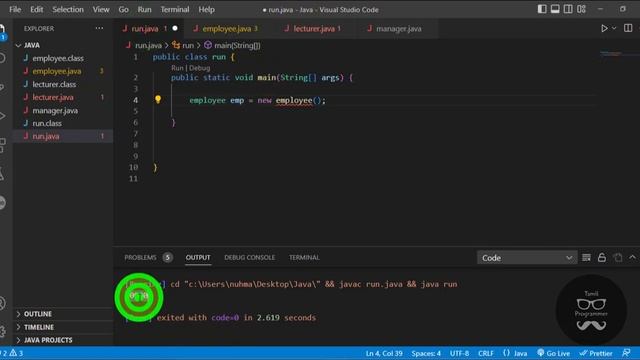The height and width of the screenshot is (360, 640).
Task: Open the Manage gear icon
Action: pyautogui.click(x=2, y=331)
